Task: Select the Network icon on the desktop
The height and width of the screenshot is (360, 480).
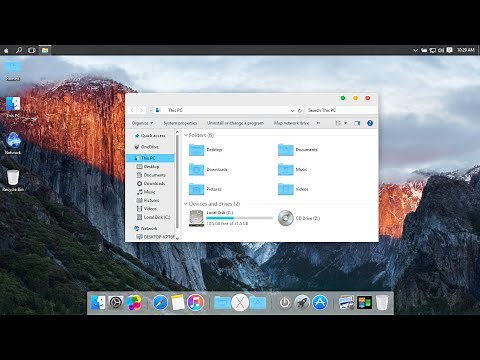Action: click(x=13, y=143)
